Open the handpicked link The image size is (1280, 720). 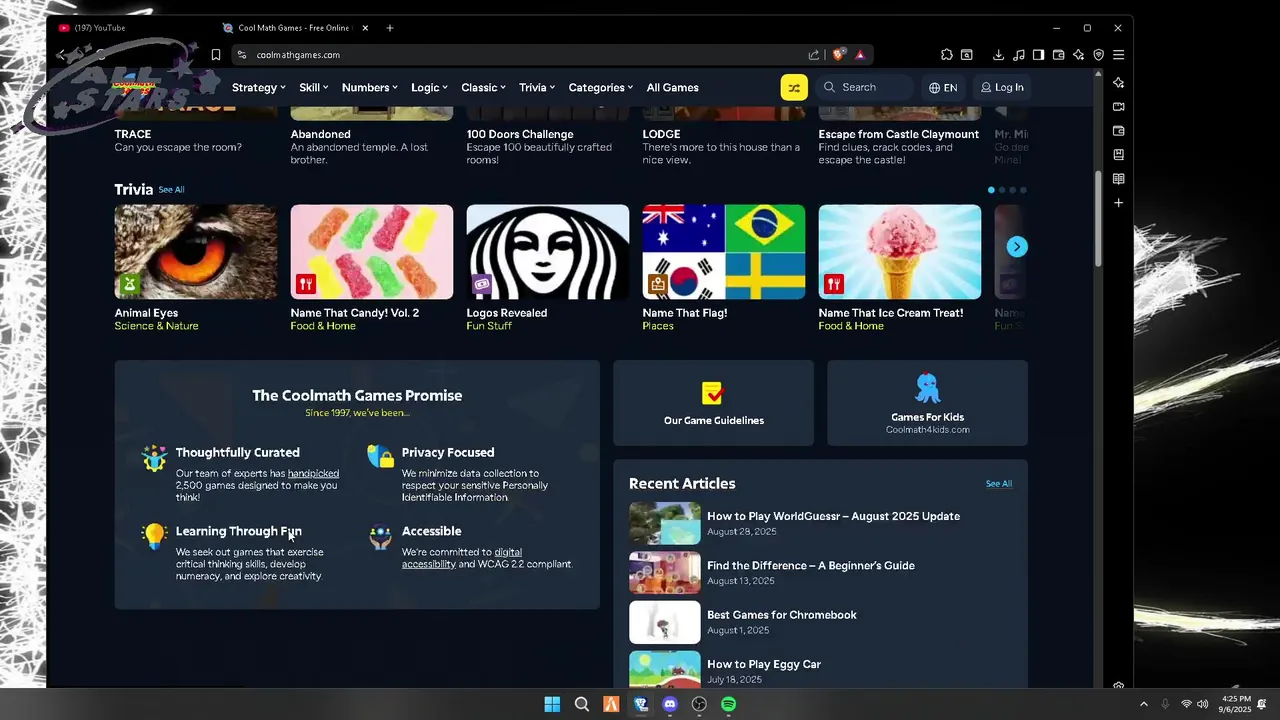coord(313,473)
